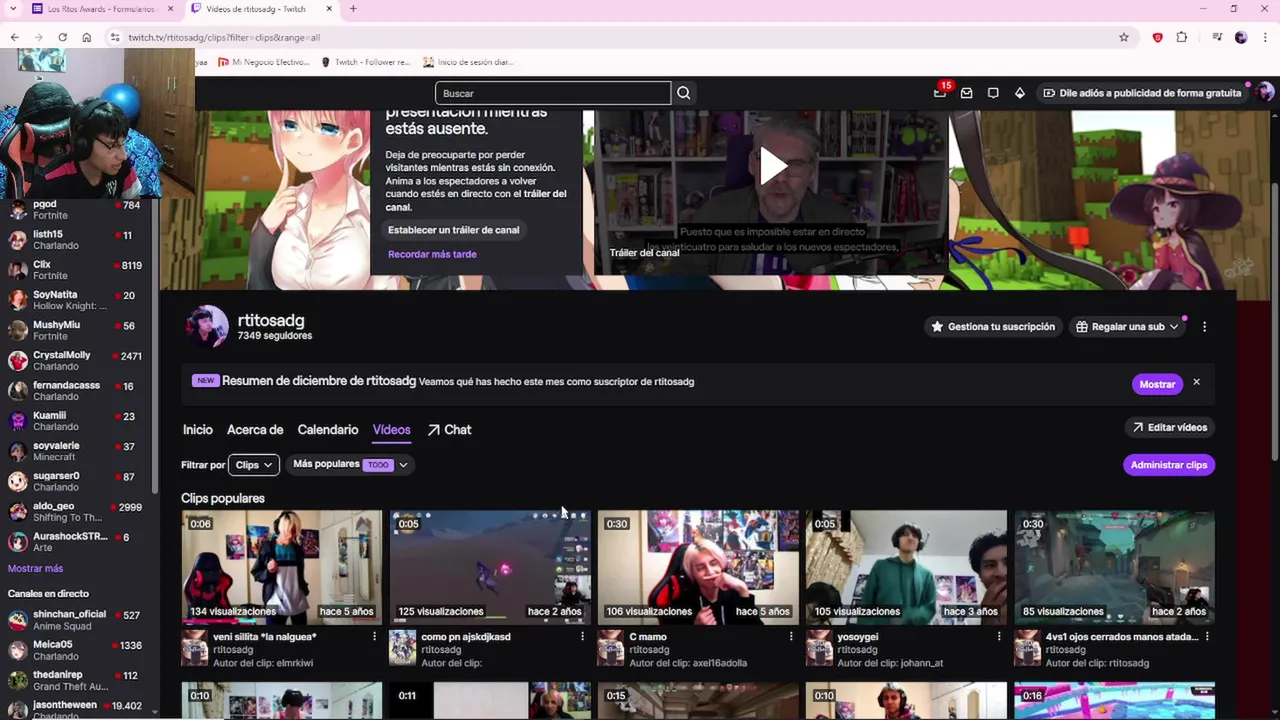Open clip thumbnail 'veni sillita *la nalguea*'
The image size is (1280, 720).
point(281,567)
